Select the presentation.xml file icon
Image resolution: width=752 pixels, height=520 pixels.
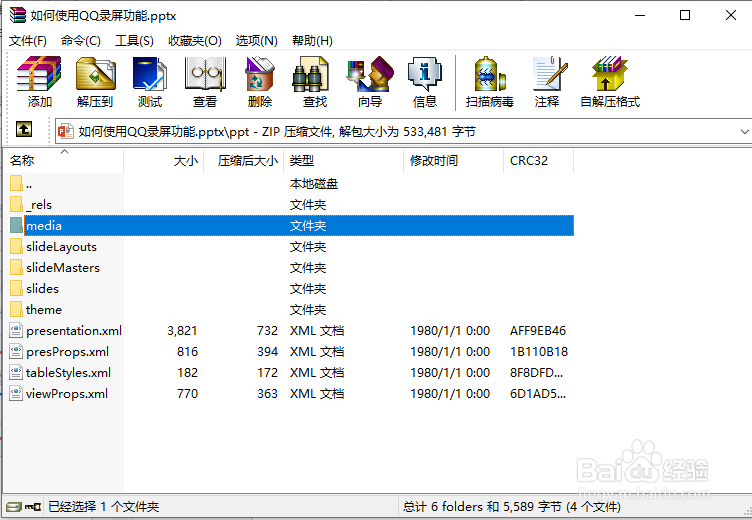click(x=16, y=331)
